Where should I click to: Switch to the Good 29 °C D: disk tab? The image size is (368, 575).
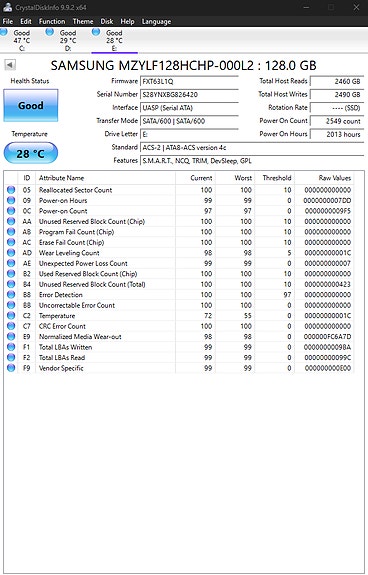(68, 40)
